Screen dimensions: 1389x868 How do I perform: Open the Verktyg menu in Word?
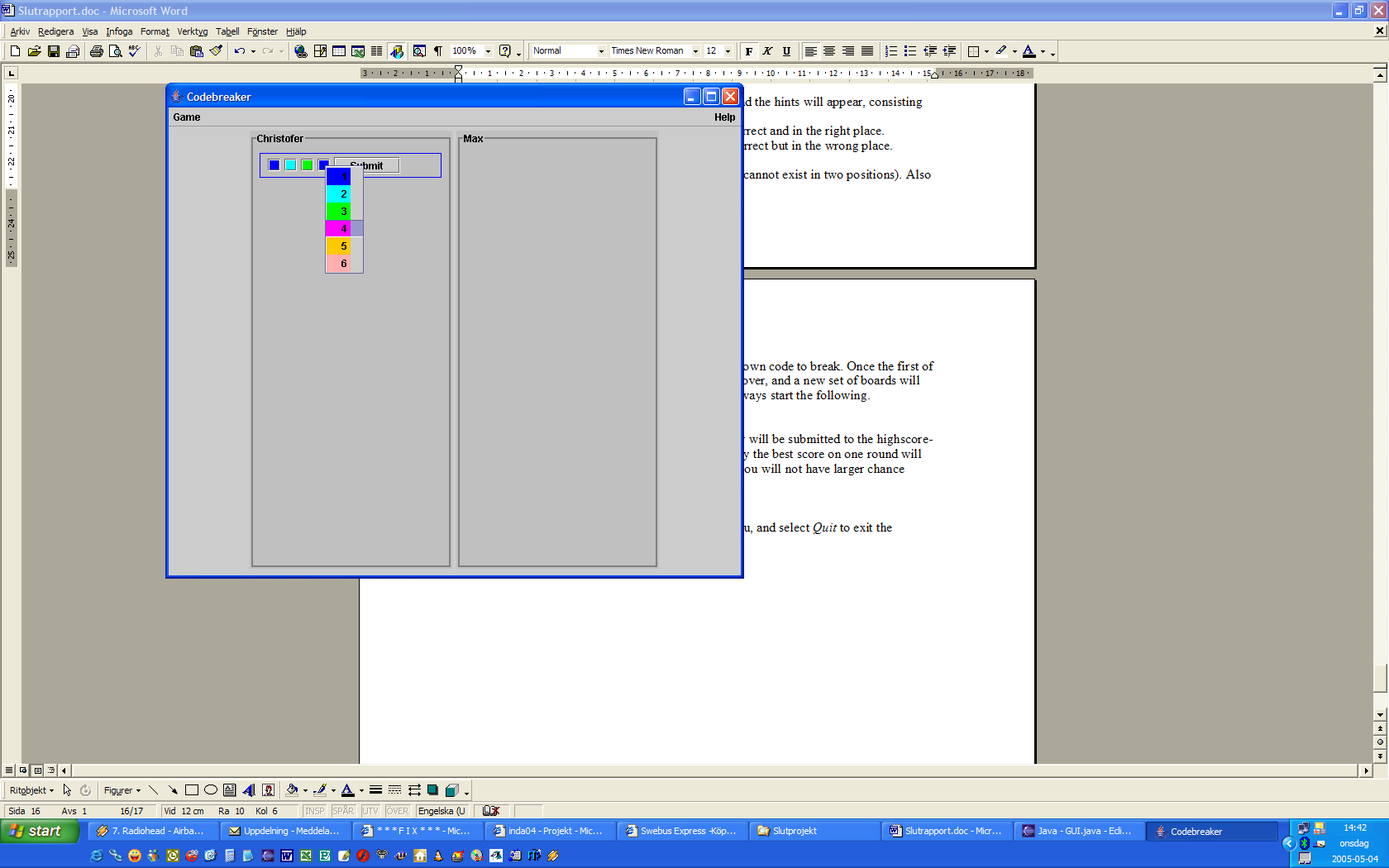(192, 31)
